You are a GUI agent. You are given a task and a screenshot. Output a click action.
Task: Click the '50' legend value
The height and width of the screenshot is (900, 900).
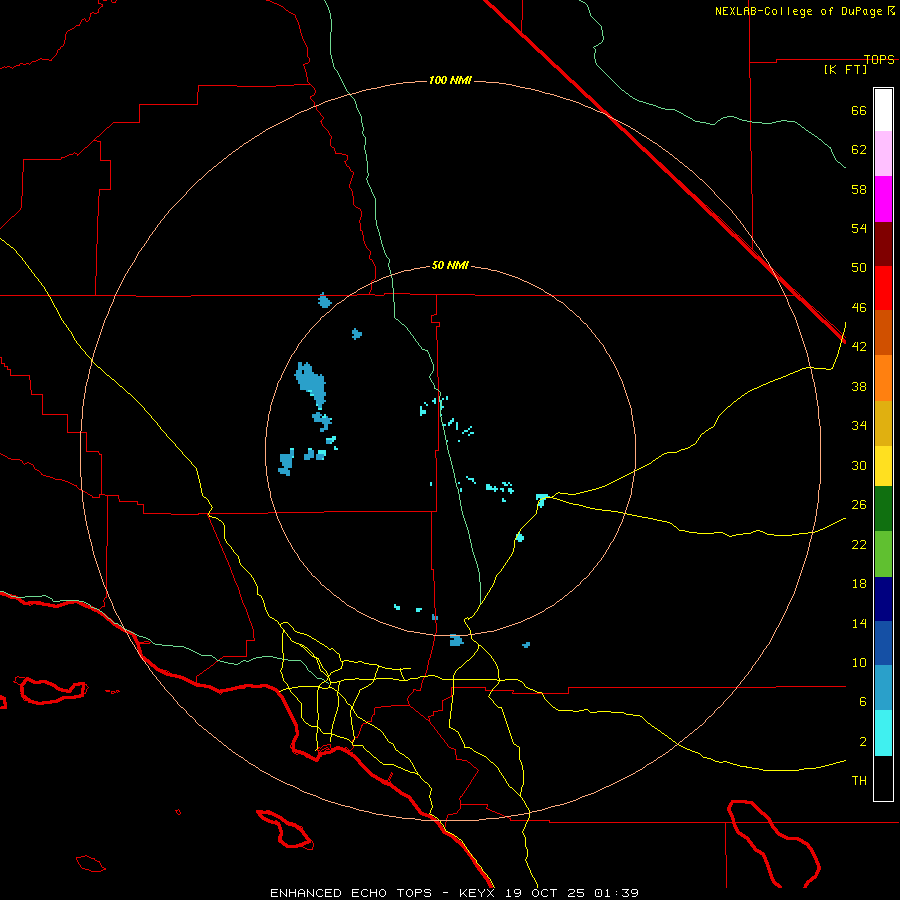(859, 268)
